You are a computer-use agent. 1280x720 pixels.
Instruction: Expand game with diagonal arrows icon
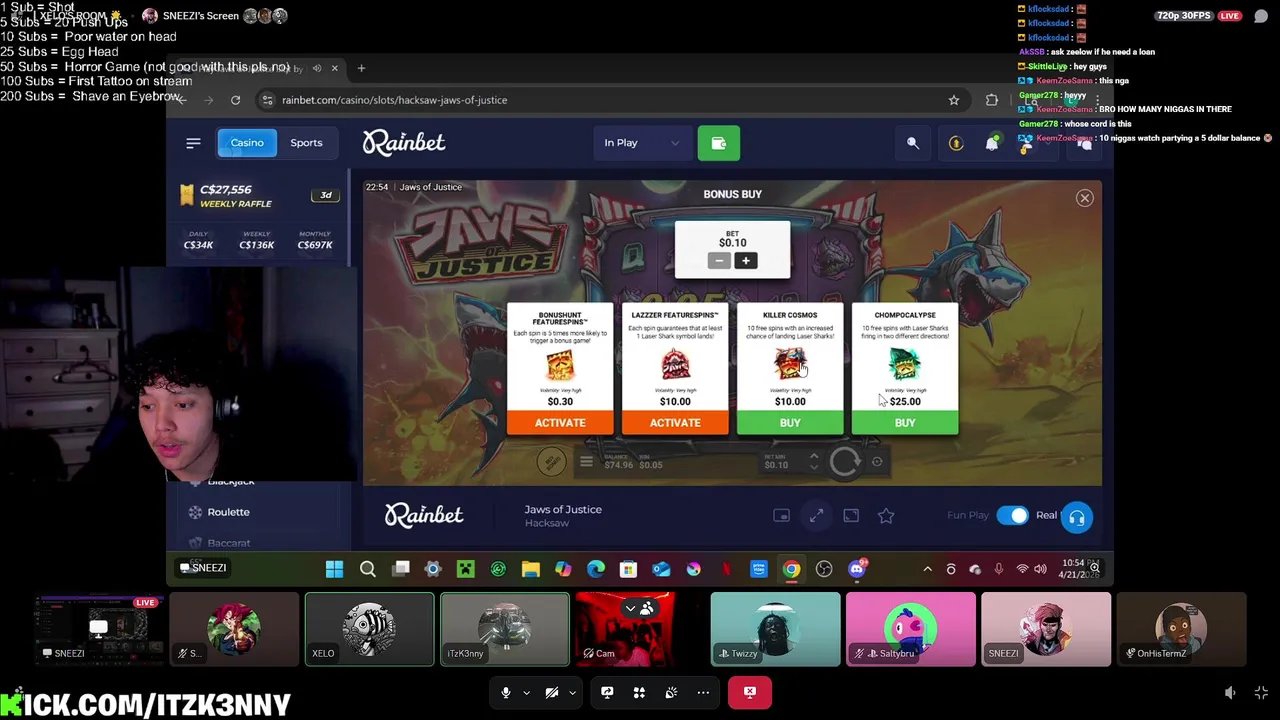coord(816,516)
